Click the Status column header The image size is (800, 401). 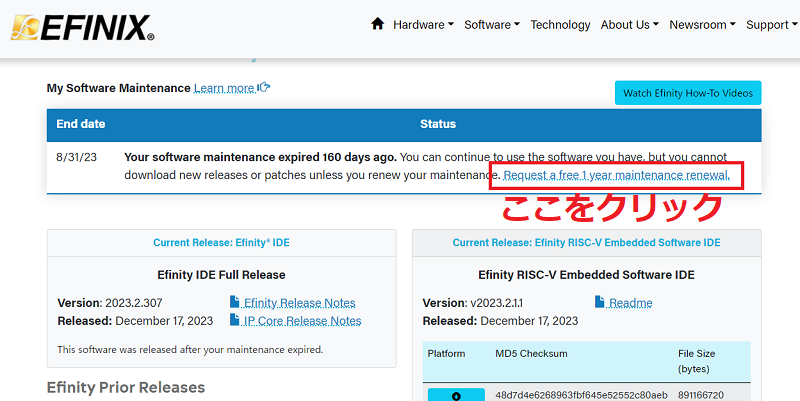pyautogui.click(x=438, y=124)
